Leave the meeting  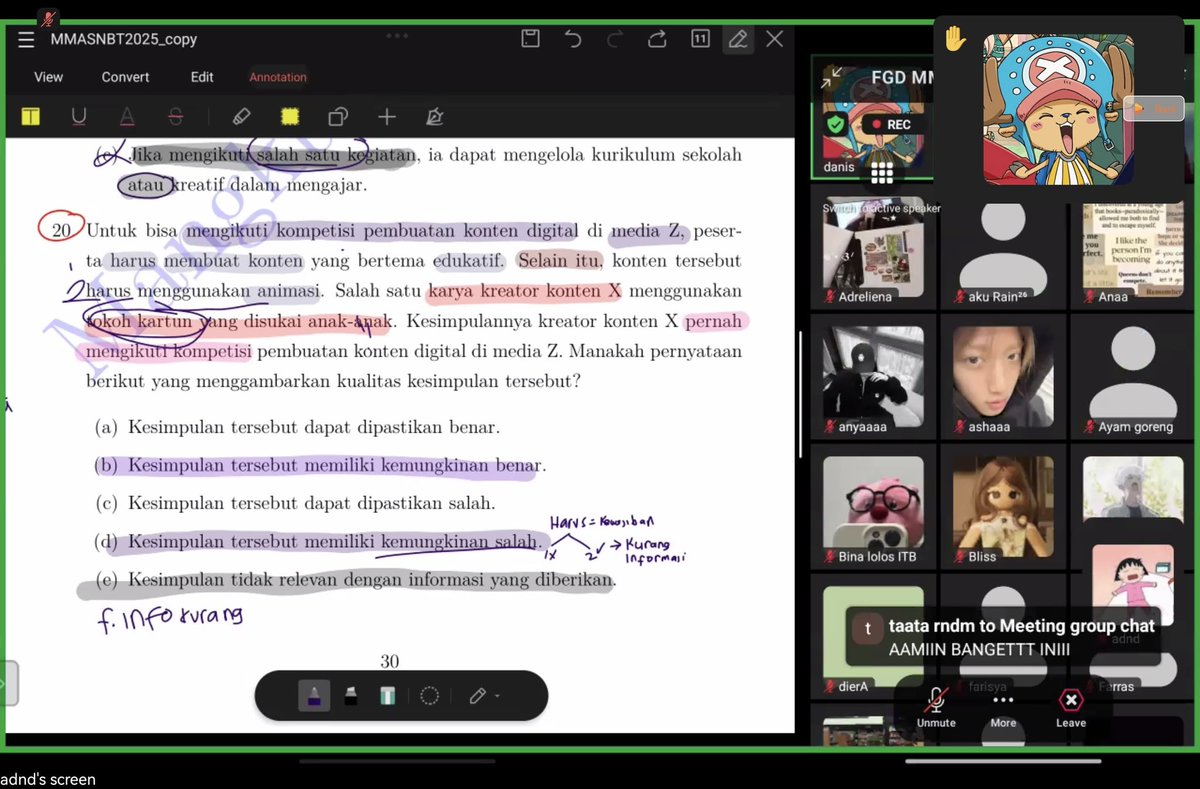point(1070,709)
